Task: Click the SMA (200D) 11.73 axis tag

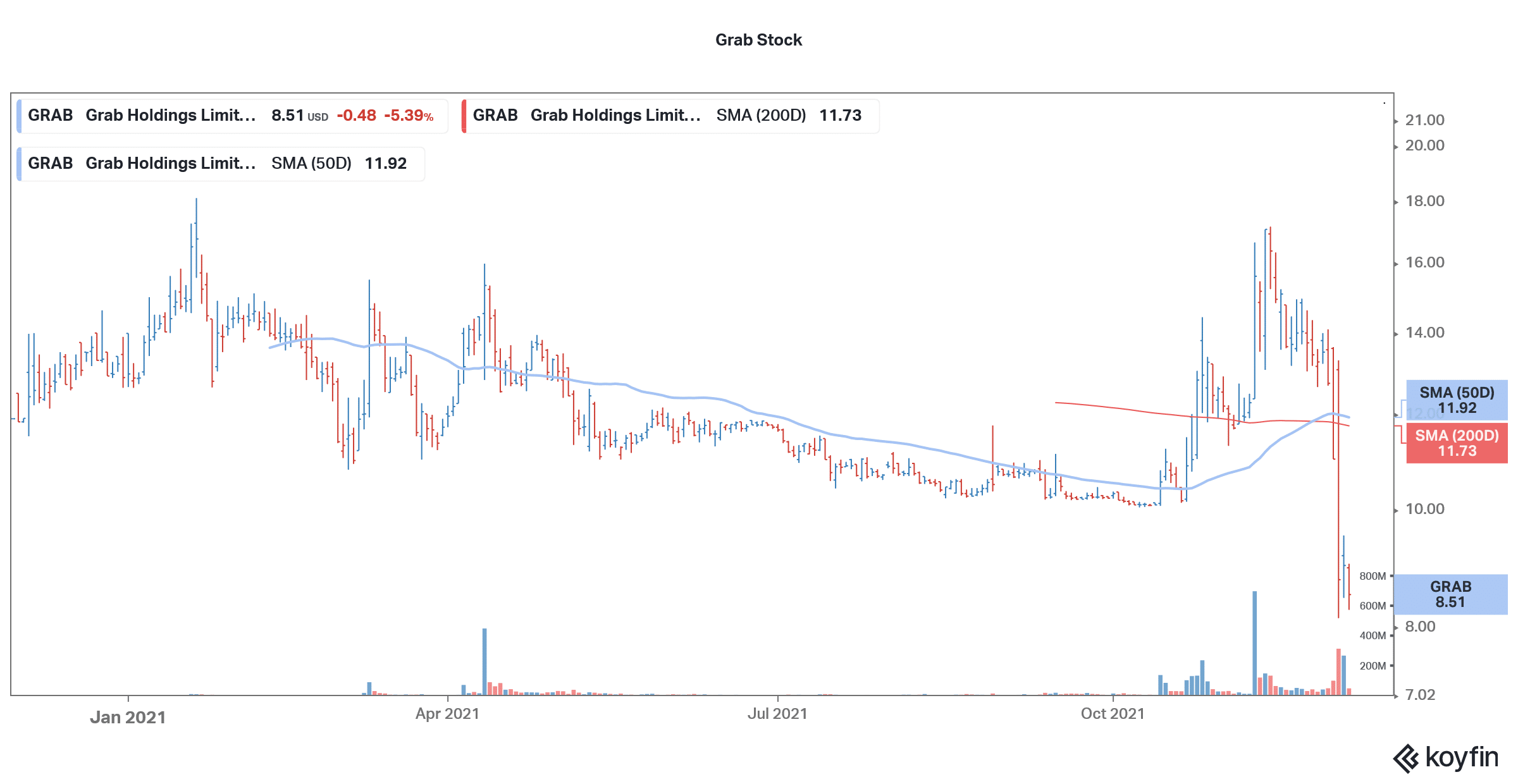Action: click(x=1457, y=443)
